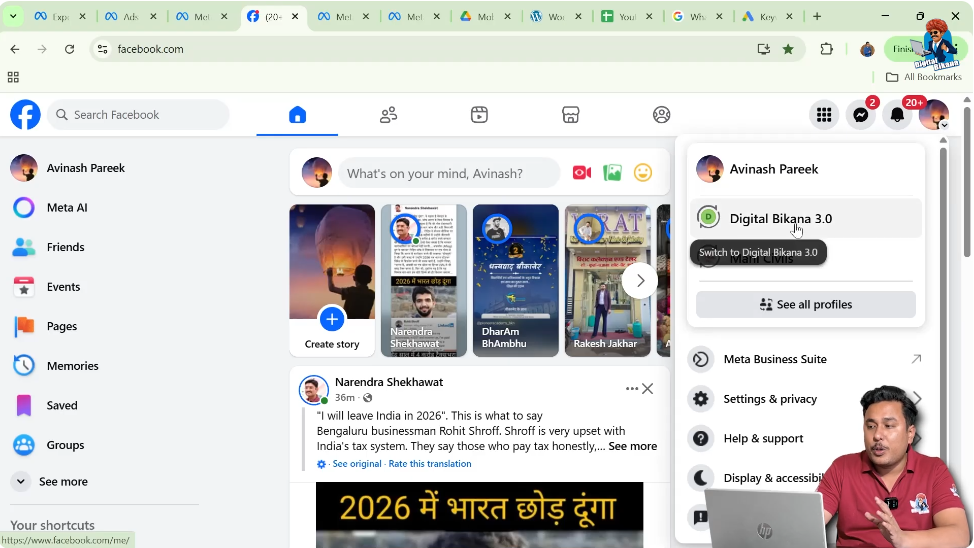
Task: Open Messenger chats icon
Action: click(860, 115)
